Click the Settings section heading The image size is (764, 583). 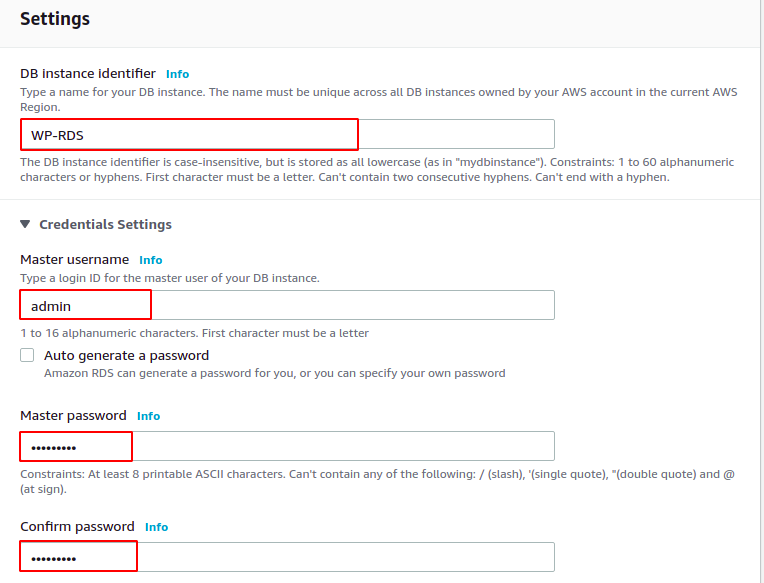(55, 19)
